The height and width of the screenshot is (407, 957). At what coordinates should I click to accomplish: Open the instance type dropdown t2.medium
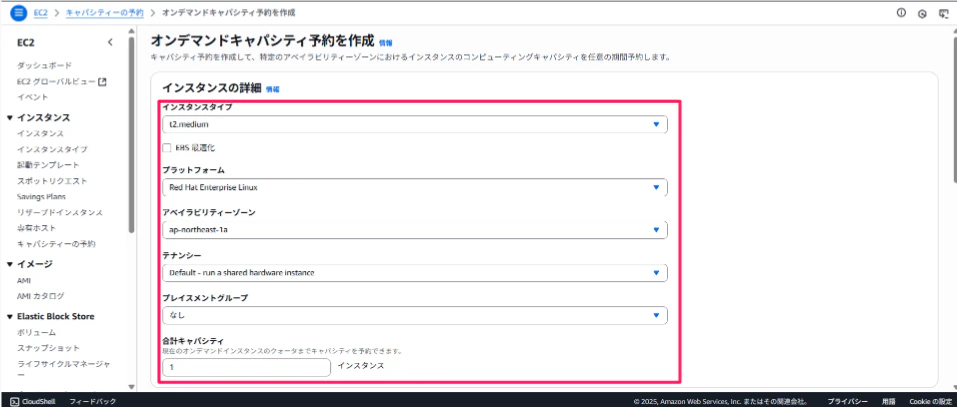pos(415,124)
